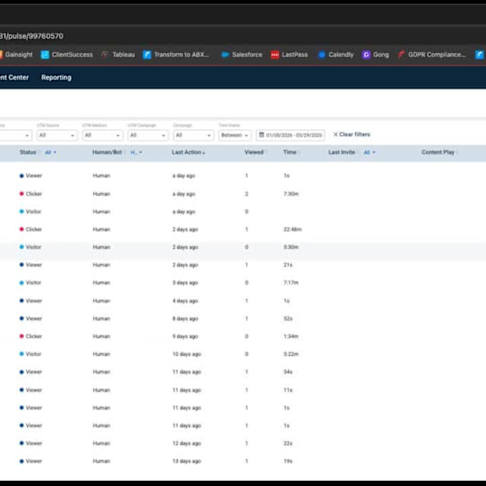Click Visitor status dot in 8.30m row
The height and width of the screenshot is (486, 486).
[22, 247]
